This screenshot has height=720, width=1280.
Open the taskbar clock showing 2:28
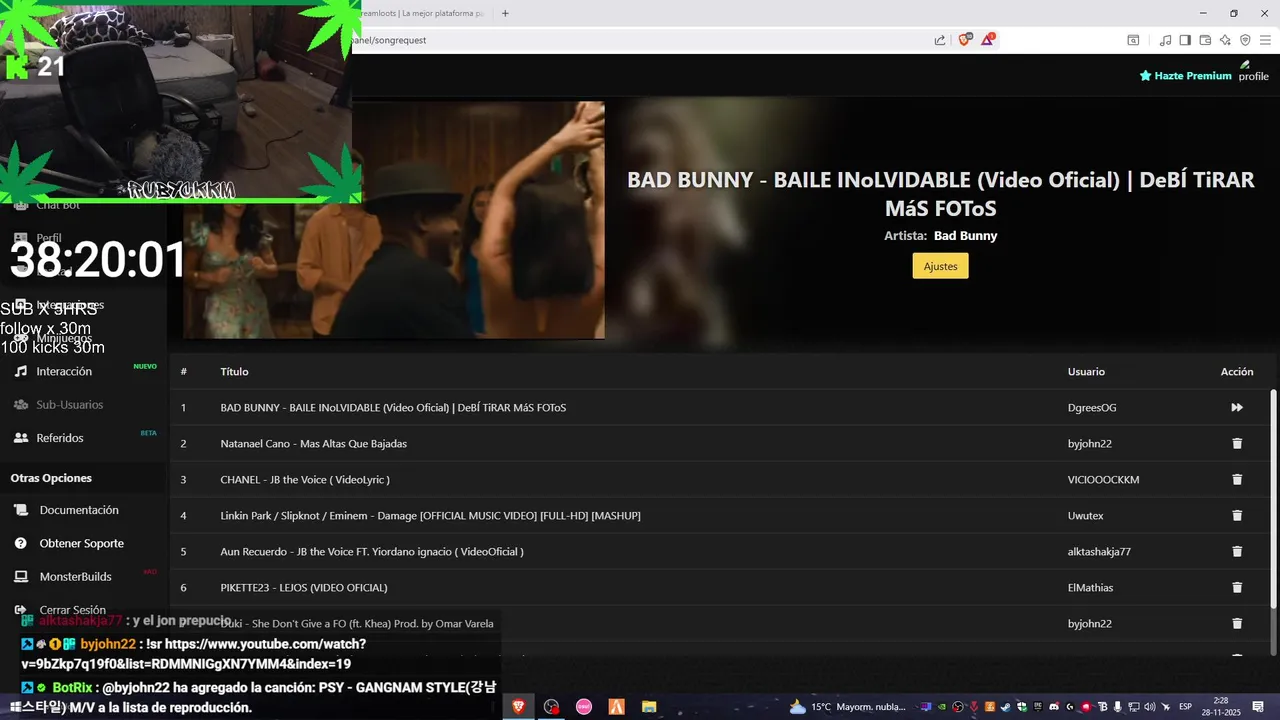[x=1221, y=706]
